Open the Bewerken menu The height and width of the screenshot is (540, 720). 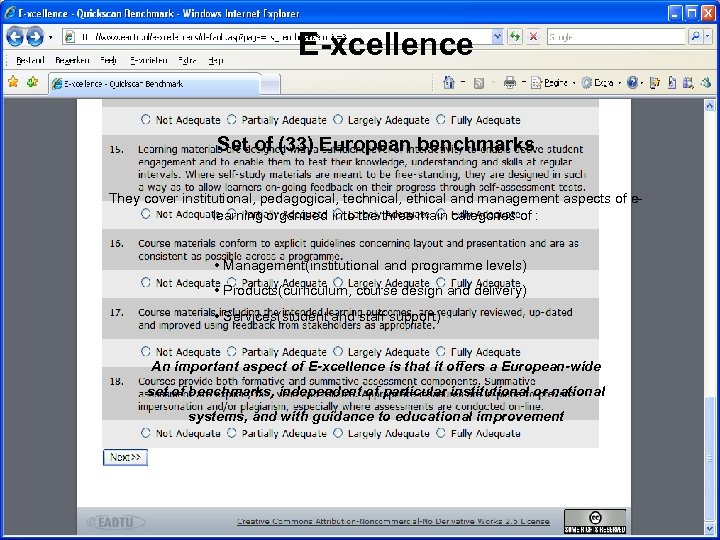click(72, 60)
